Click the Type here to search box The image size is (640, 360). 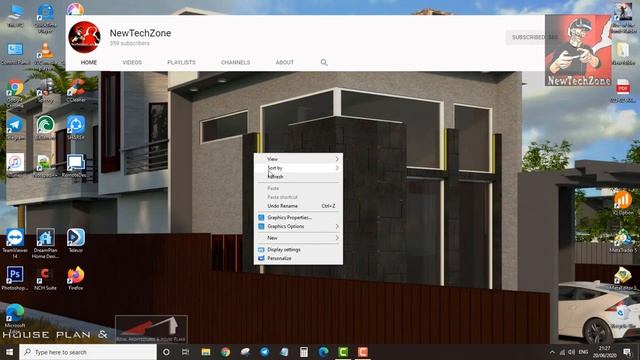tap(88, 352)
